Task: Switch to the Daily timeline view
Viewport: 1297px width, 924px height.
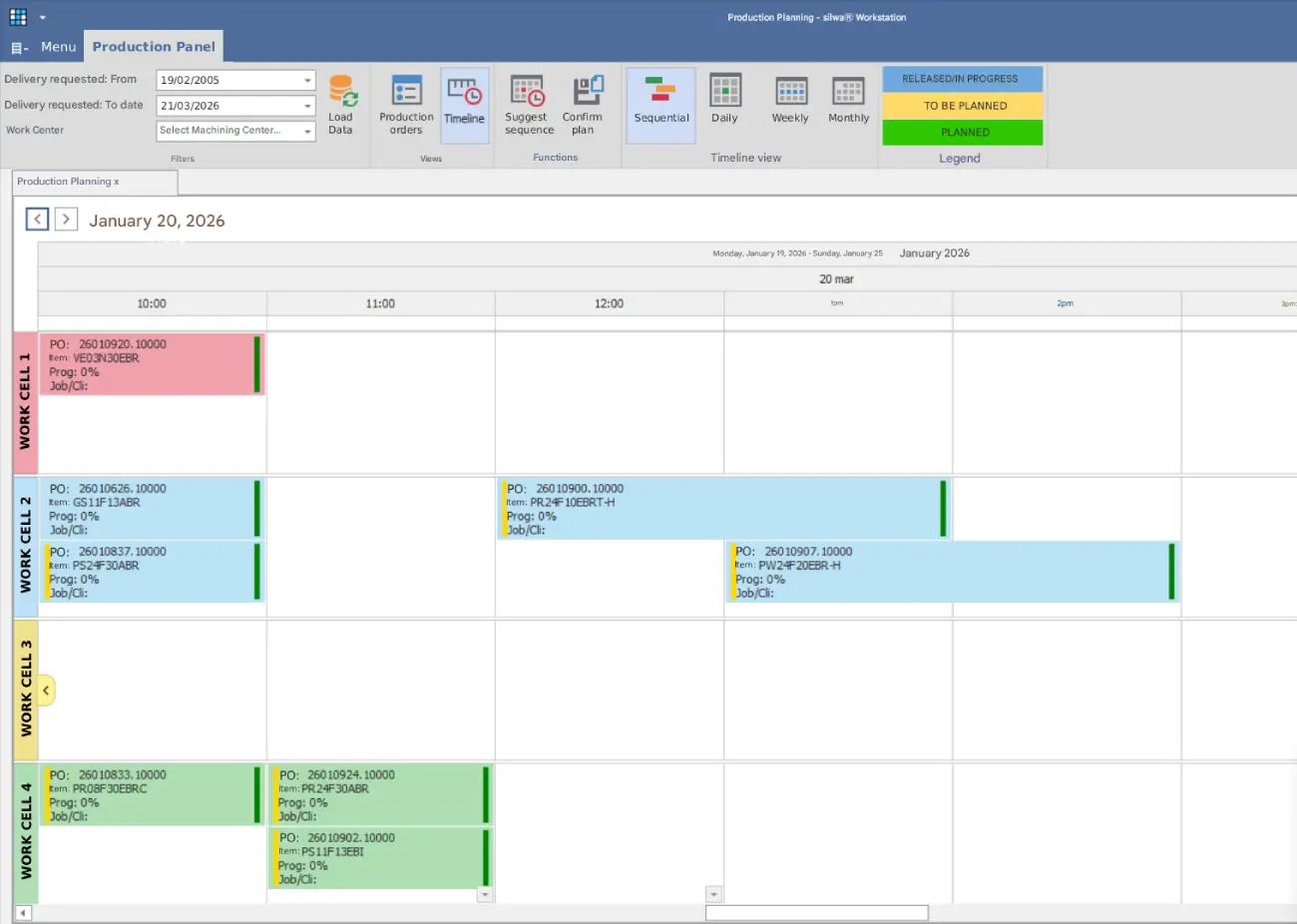Action: coord(725,103)
